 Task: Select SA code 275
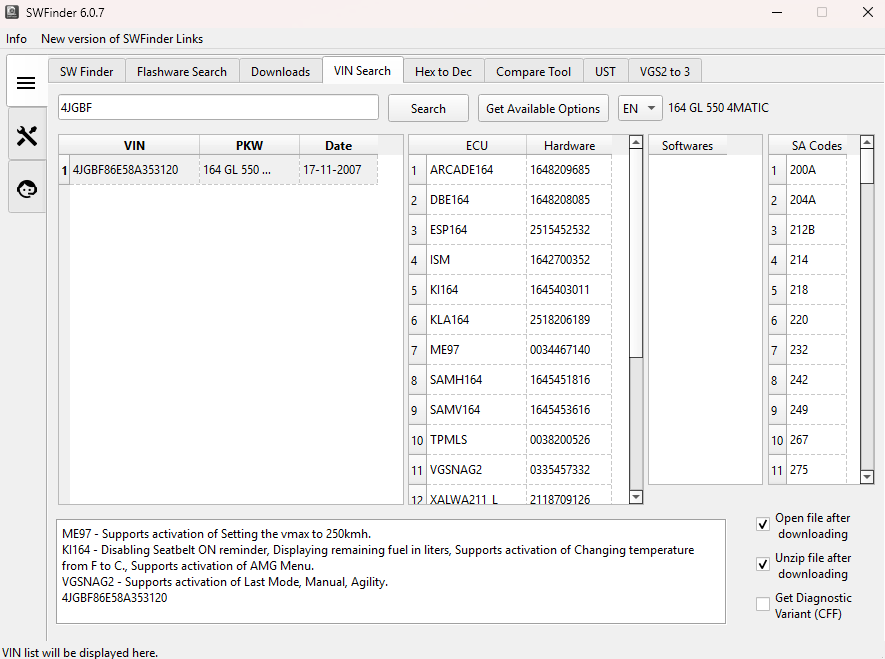click(817, 469)
